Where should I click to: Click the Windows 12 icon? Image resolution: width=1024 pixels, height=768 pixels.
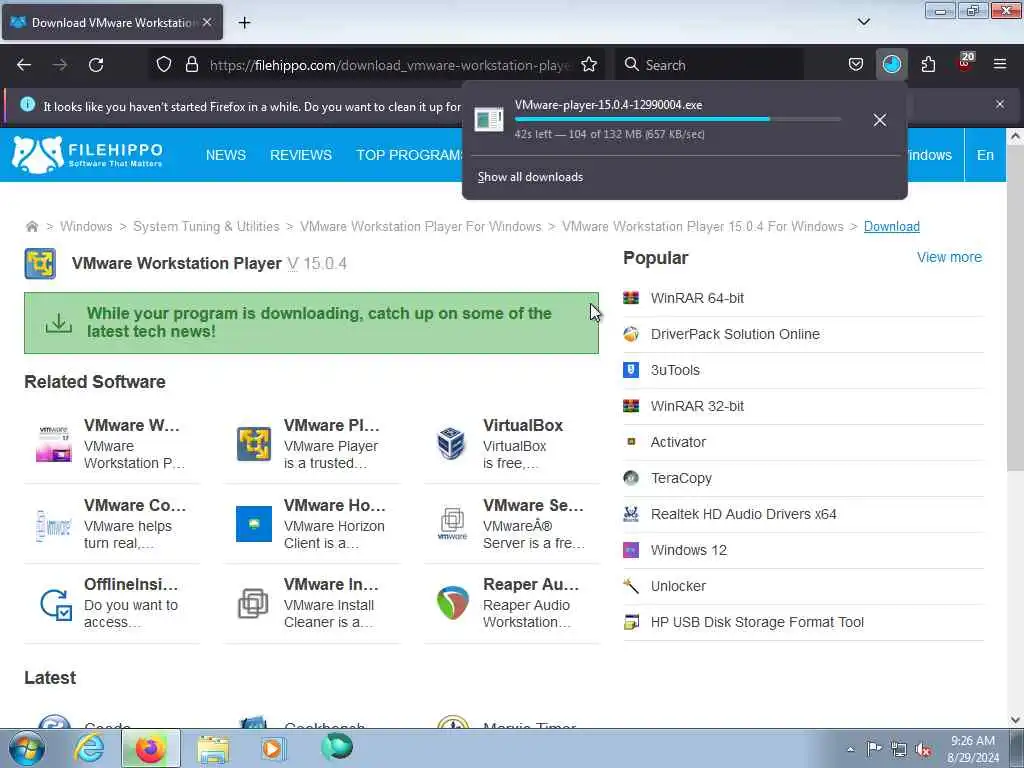(x=631, y=550)
